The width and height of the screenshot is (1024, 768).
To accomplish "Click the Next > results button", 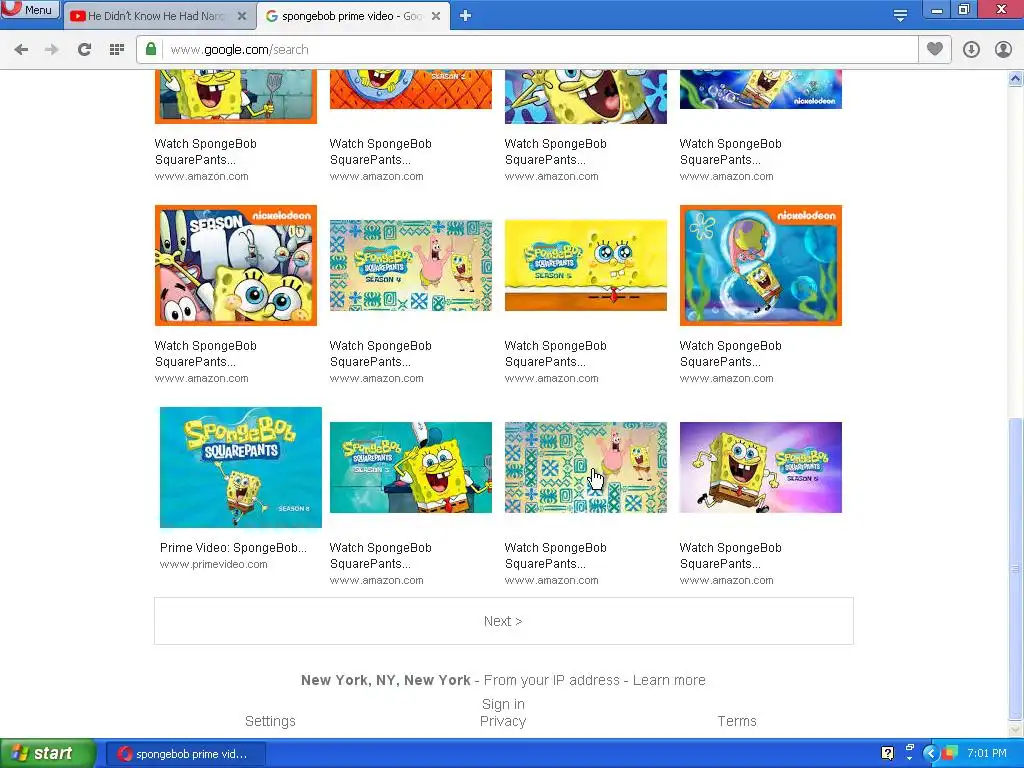I will (x=504, y=621).
